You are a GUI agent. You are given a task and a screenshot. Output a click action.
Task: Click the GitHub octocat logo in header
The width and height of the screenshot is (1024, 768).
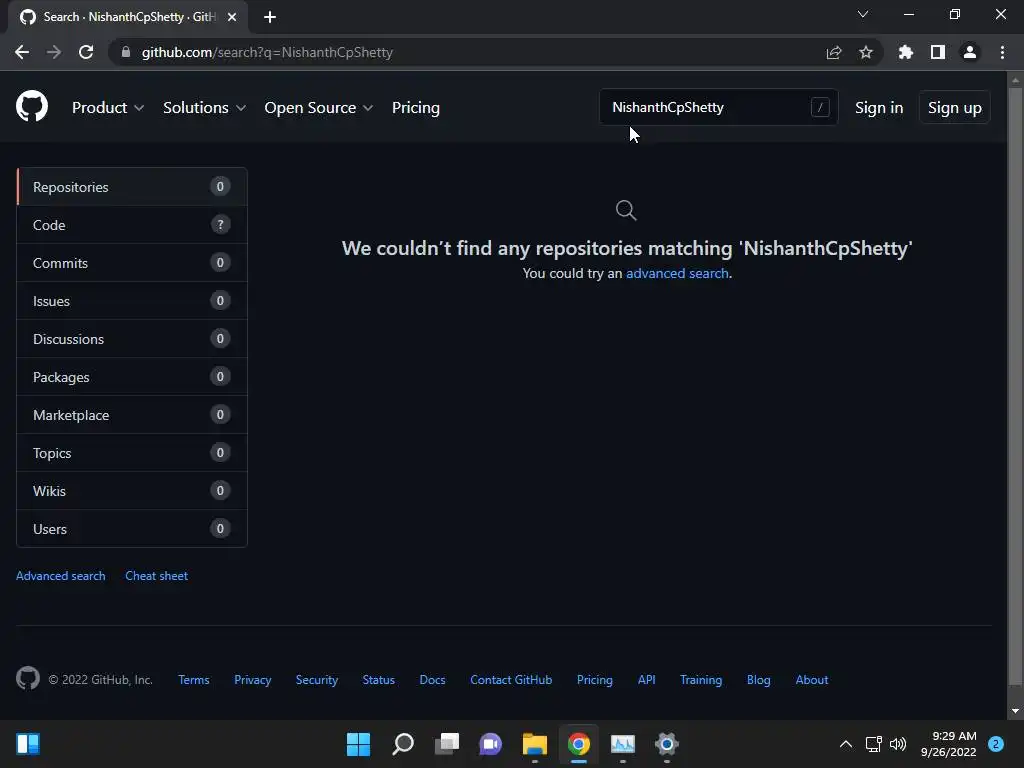tap(31, 106)
